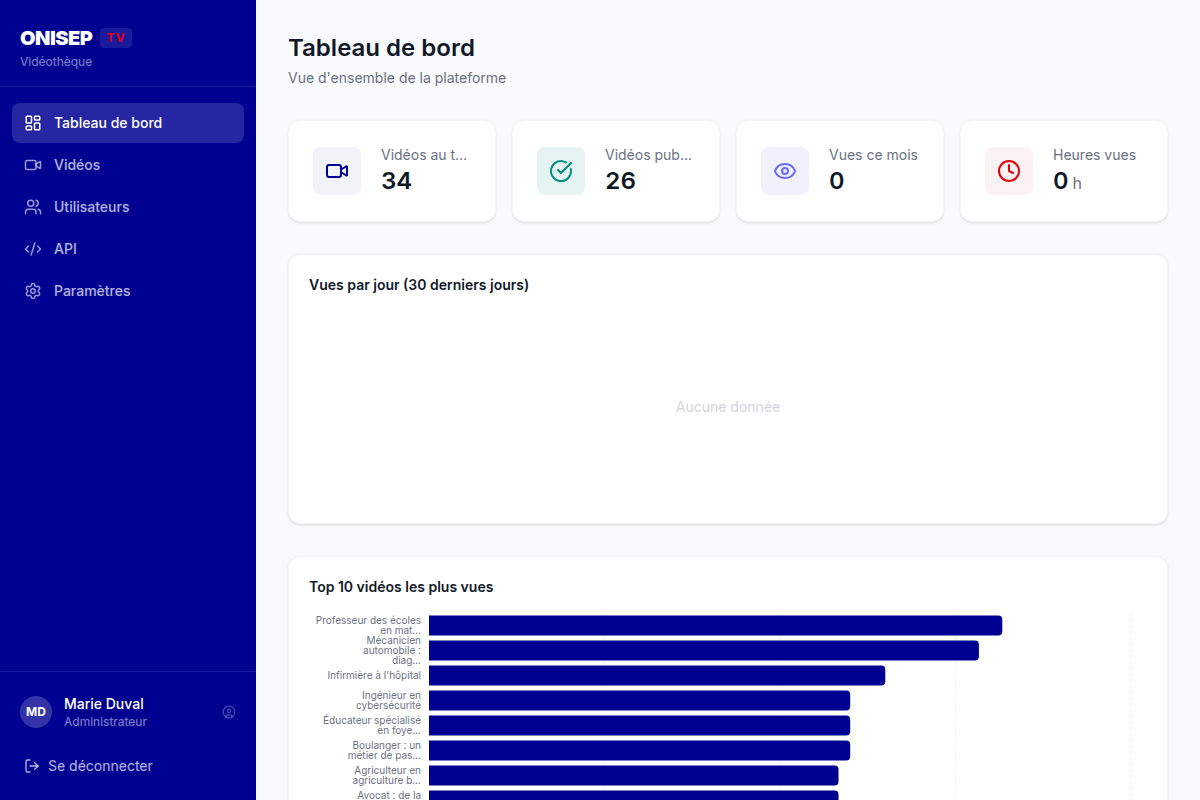Go to the Vidéos section
Screen dimensions: 1200x800
tap(128, 165)
